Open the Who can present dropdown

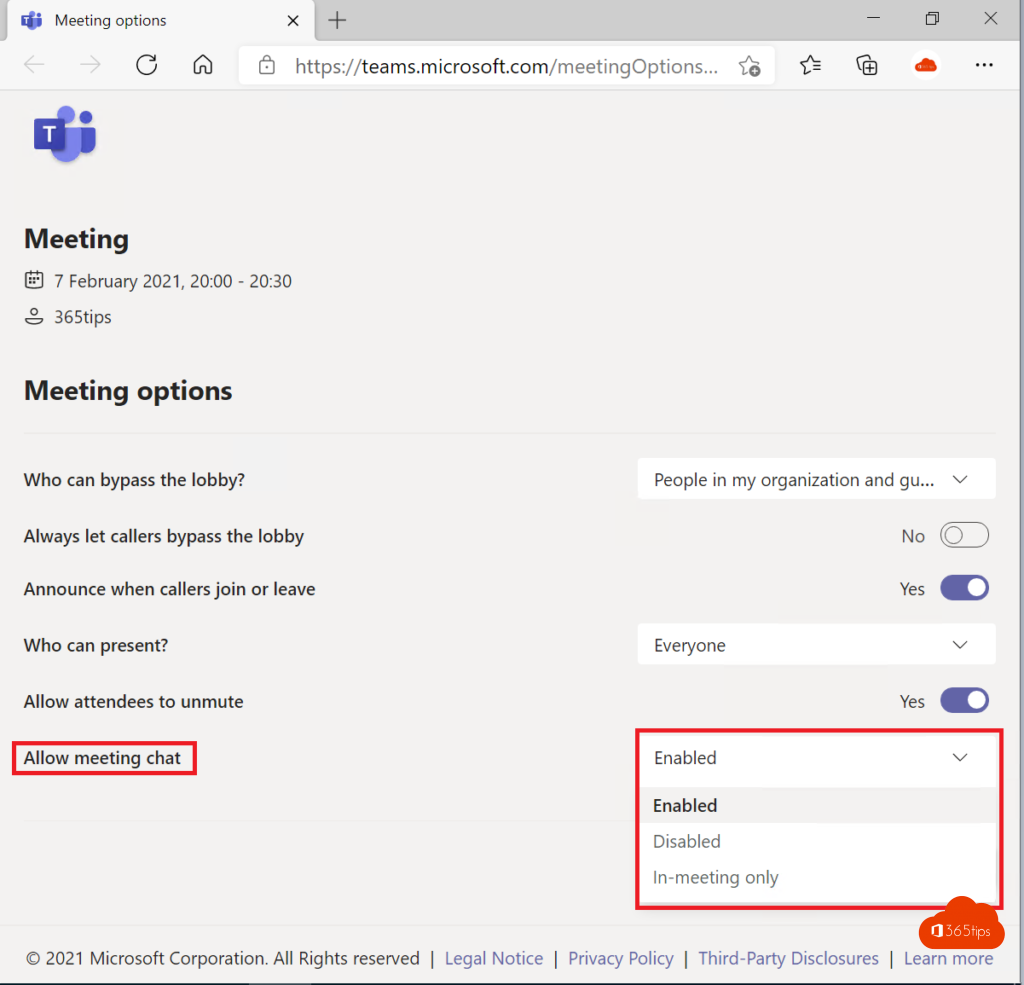click(x=816, y=645)
